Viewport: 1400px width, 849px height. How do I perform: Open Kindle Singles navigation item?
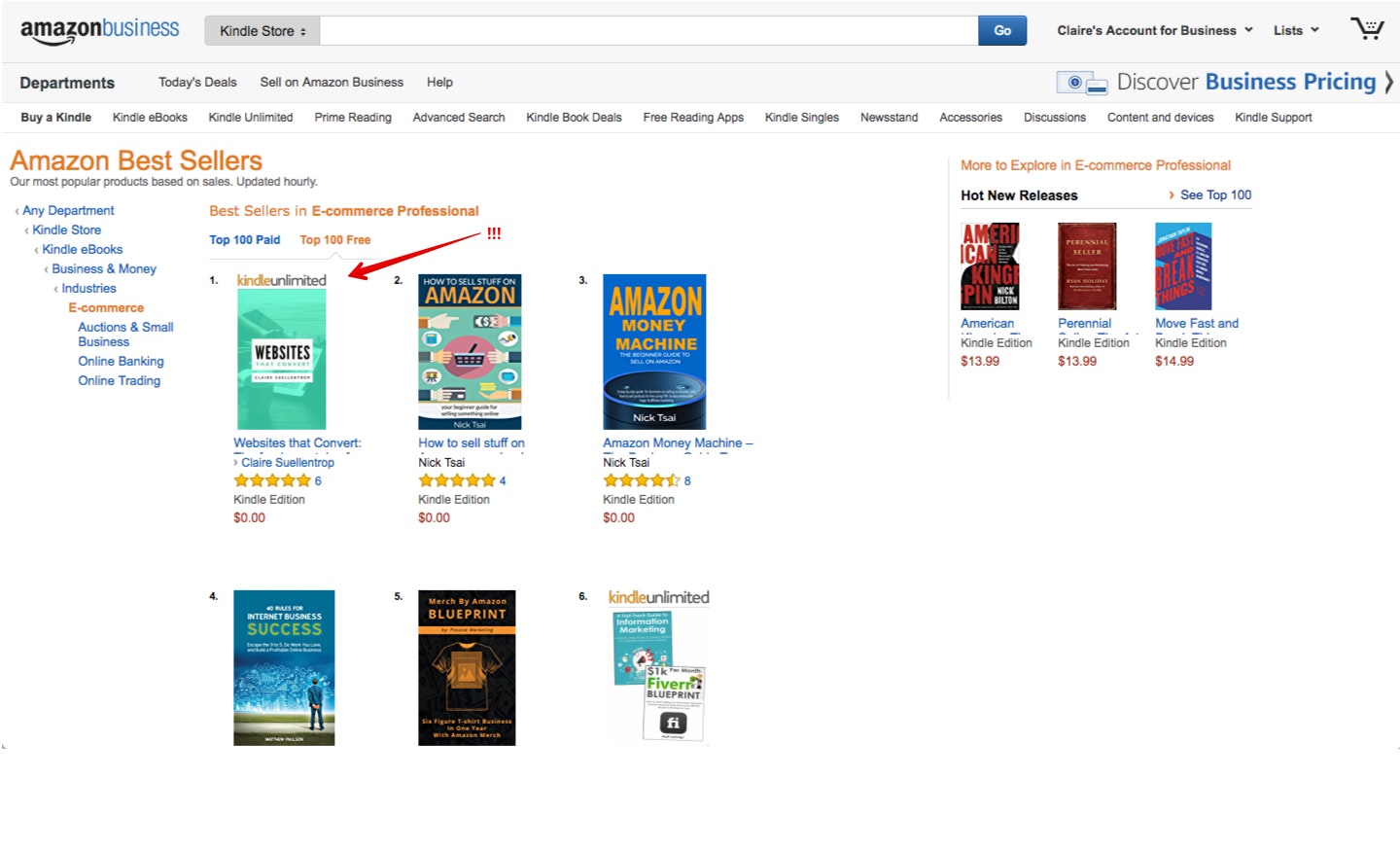click(x=802, y=118)
